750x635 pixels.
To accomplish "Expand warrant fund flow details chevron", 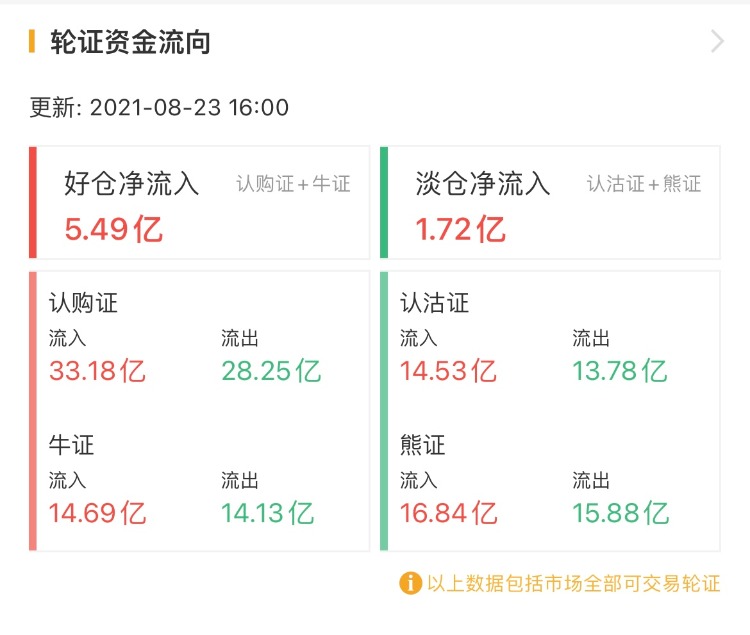I will tap(716, 42).
